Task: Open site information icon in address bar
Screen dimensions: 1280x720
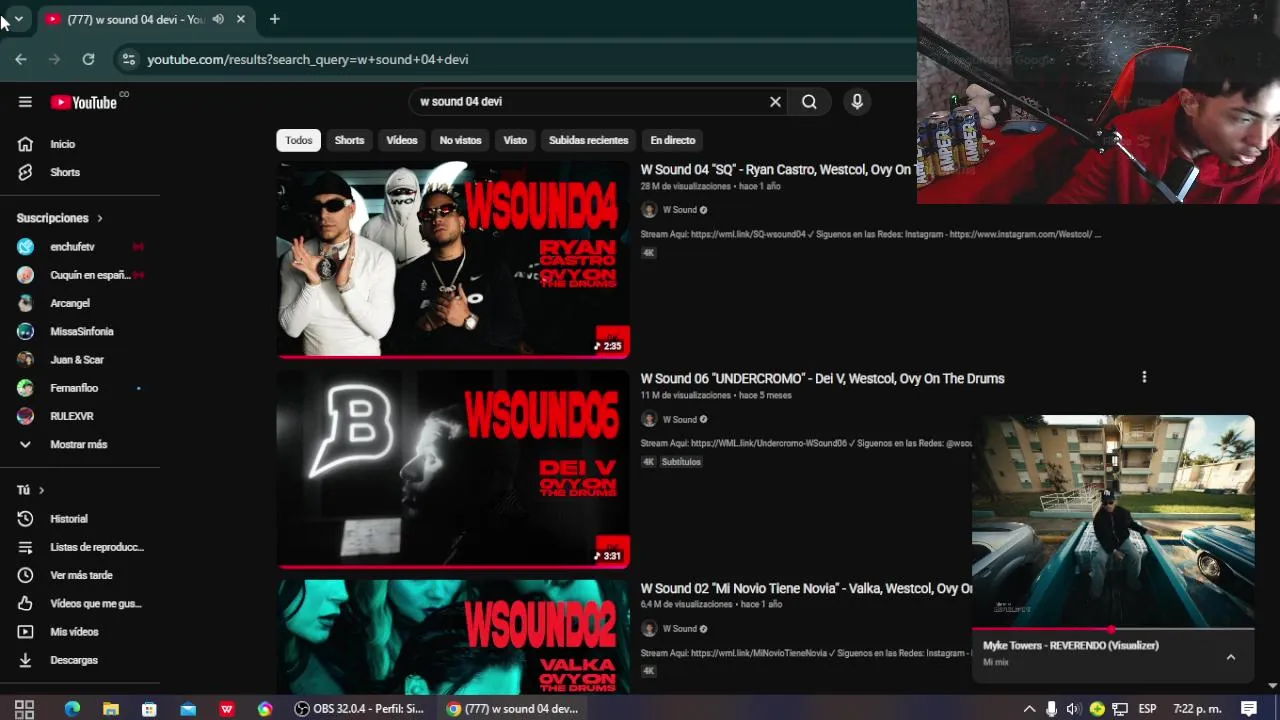Action: pyautogui.click(x=128, y=59)
